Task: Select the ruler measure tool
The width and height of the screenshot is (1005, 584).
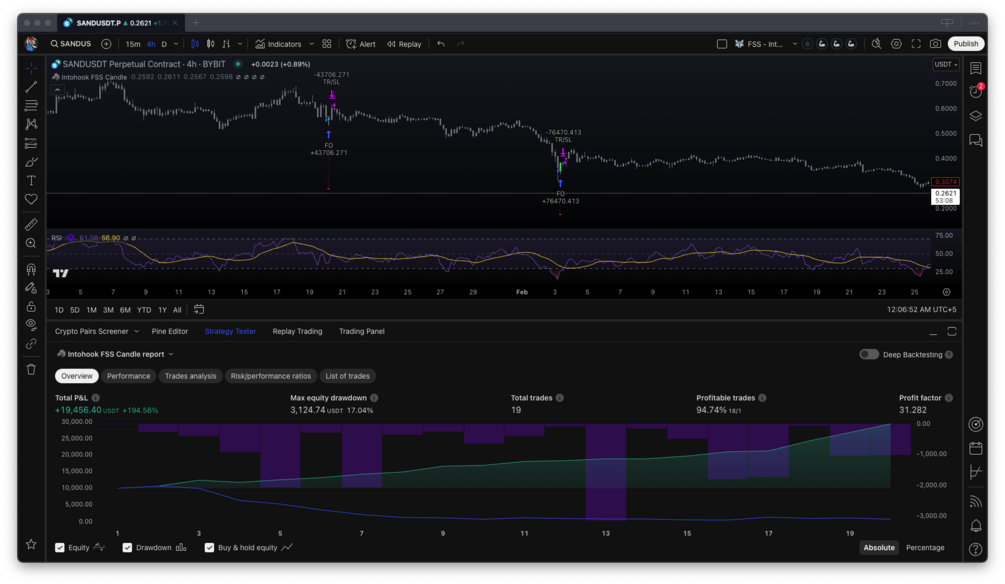Action: [31, 224]
